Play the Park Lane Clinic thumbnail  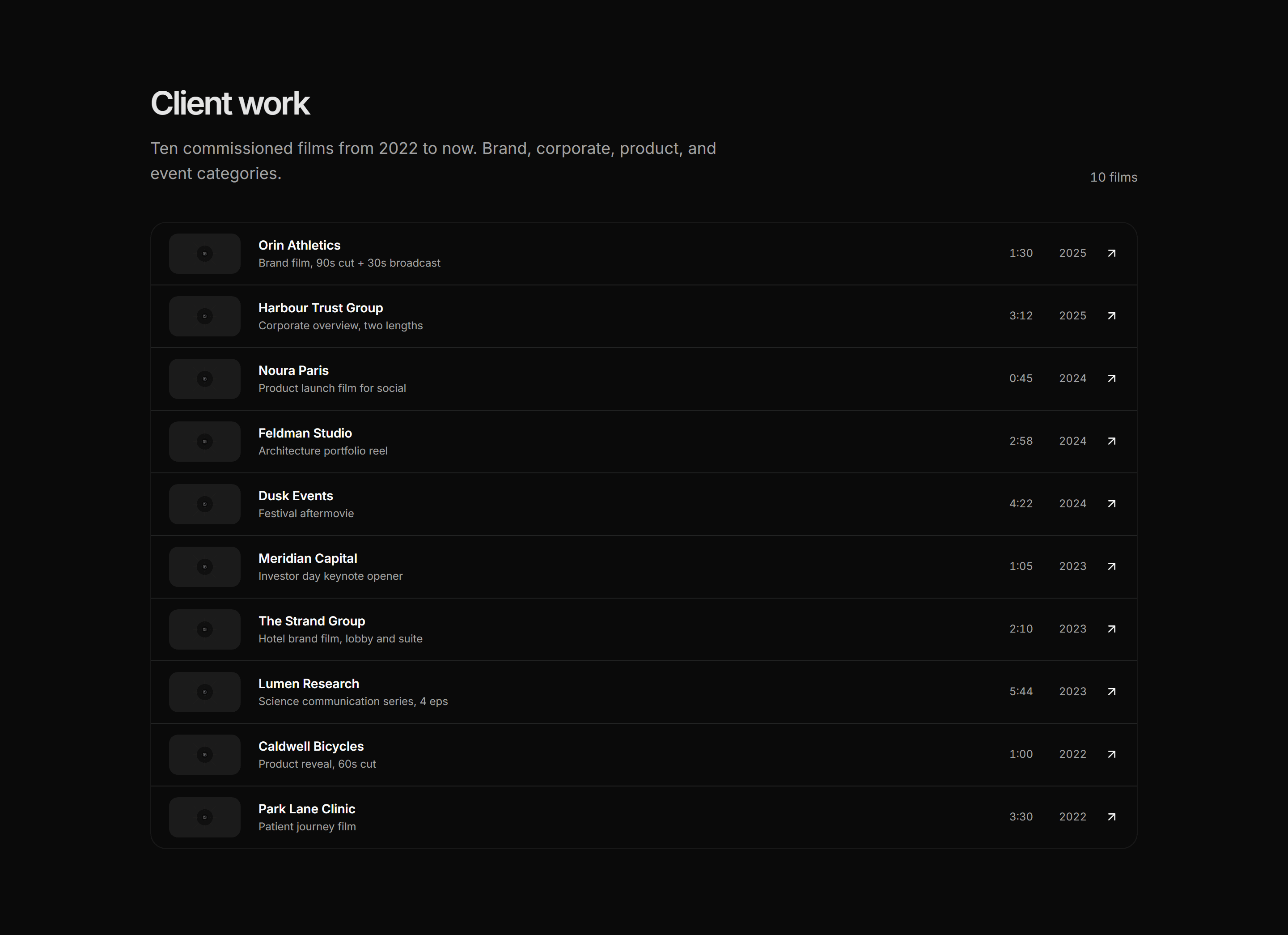tap(204, 817)
